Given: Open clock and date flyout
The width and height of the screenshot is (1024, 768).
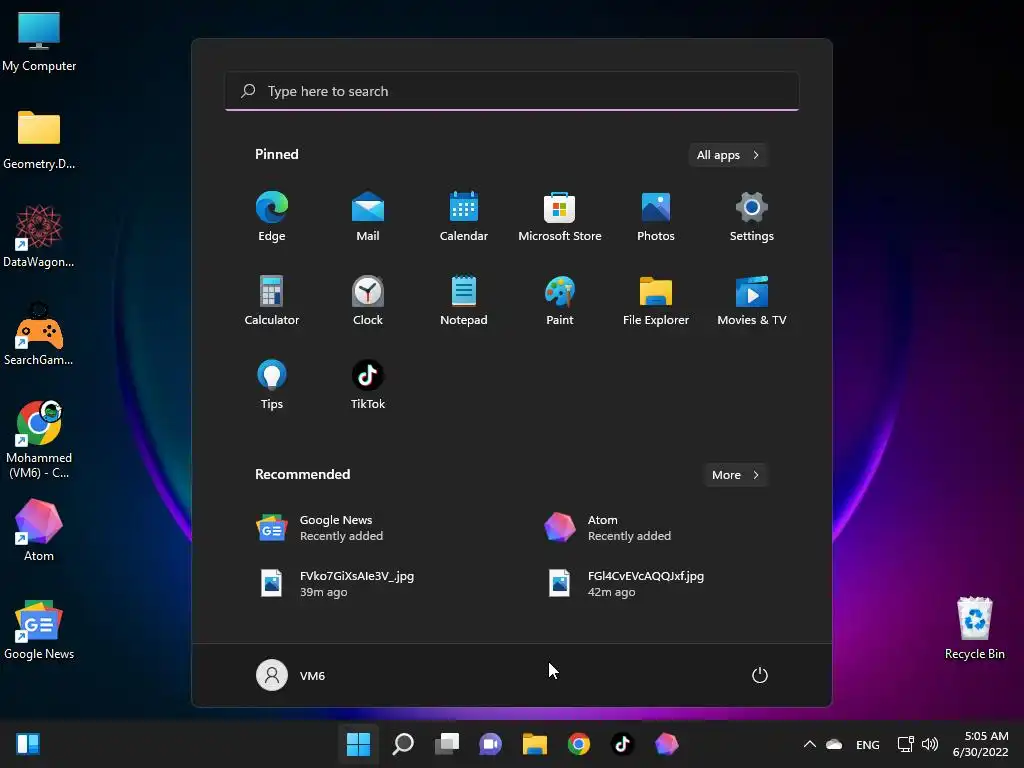Looking at the screenshot, I should coord(980,744).
